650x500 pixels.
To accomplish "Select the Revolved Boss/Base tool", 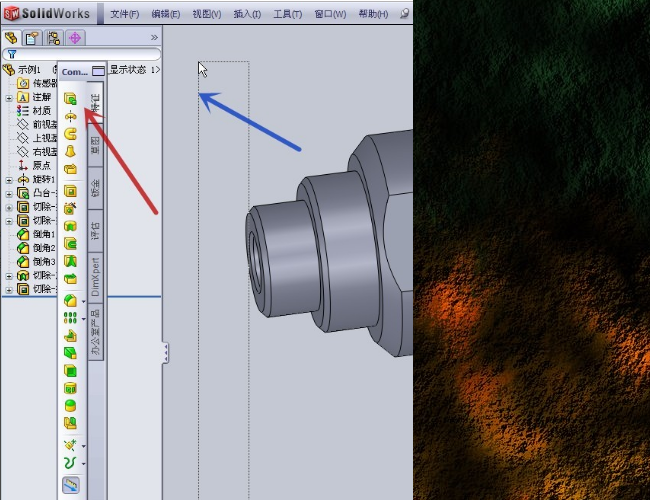I will coord(70,117).
